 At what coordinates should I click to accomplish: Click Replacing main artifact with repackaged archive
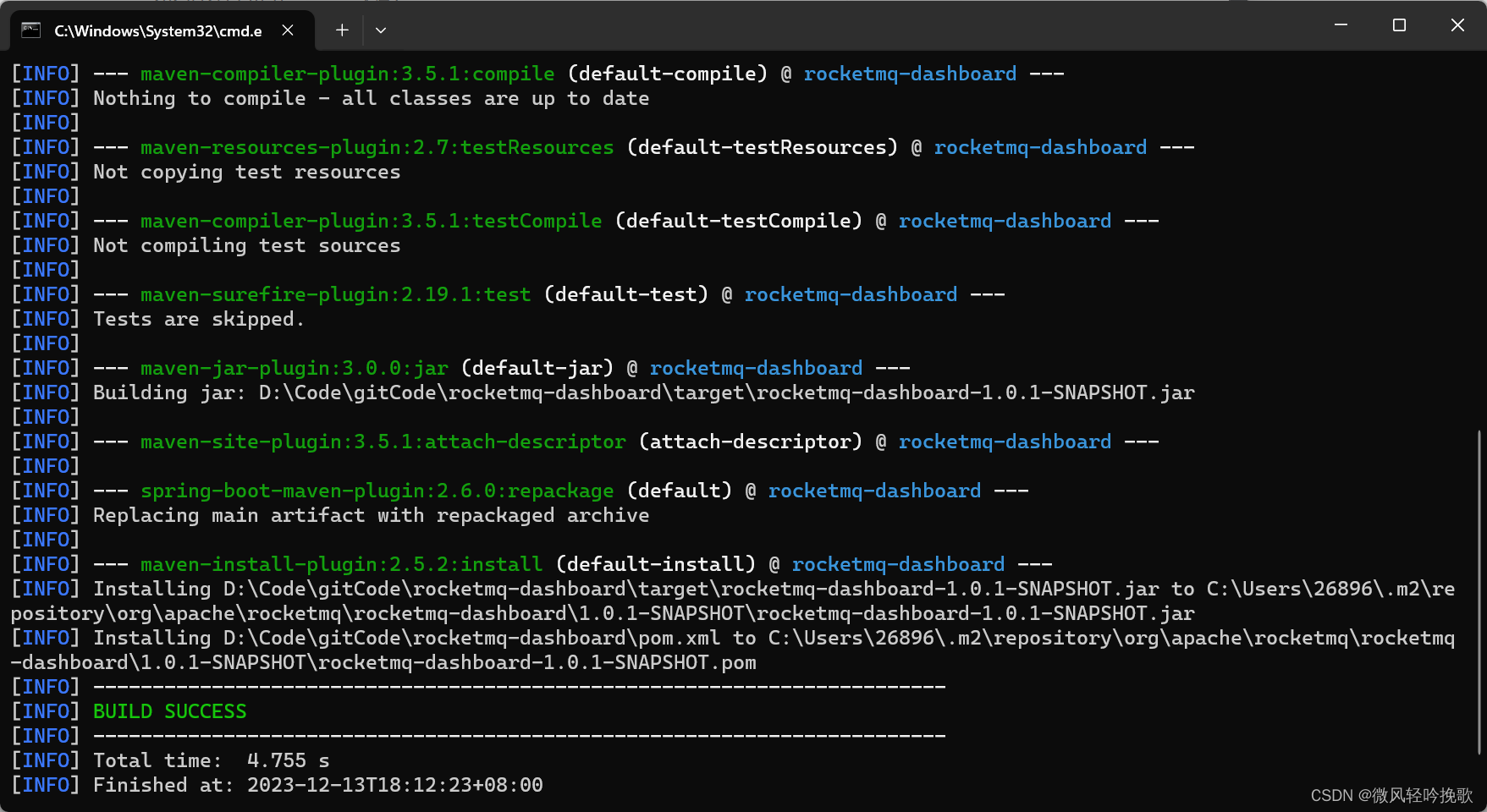coord(372,515)
